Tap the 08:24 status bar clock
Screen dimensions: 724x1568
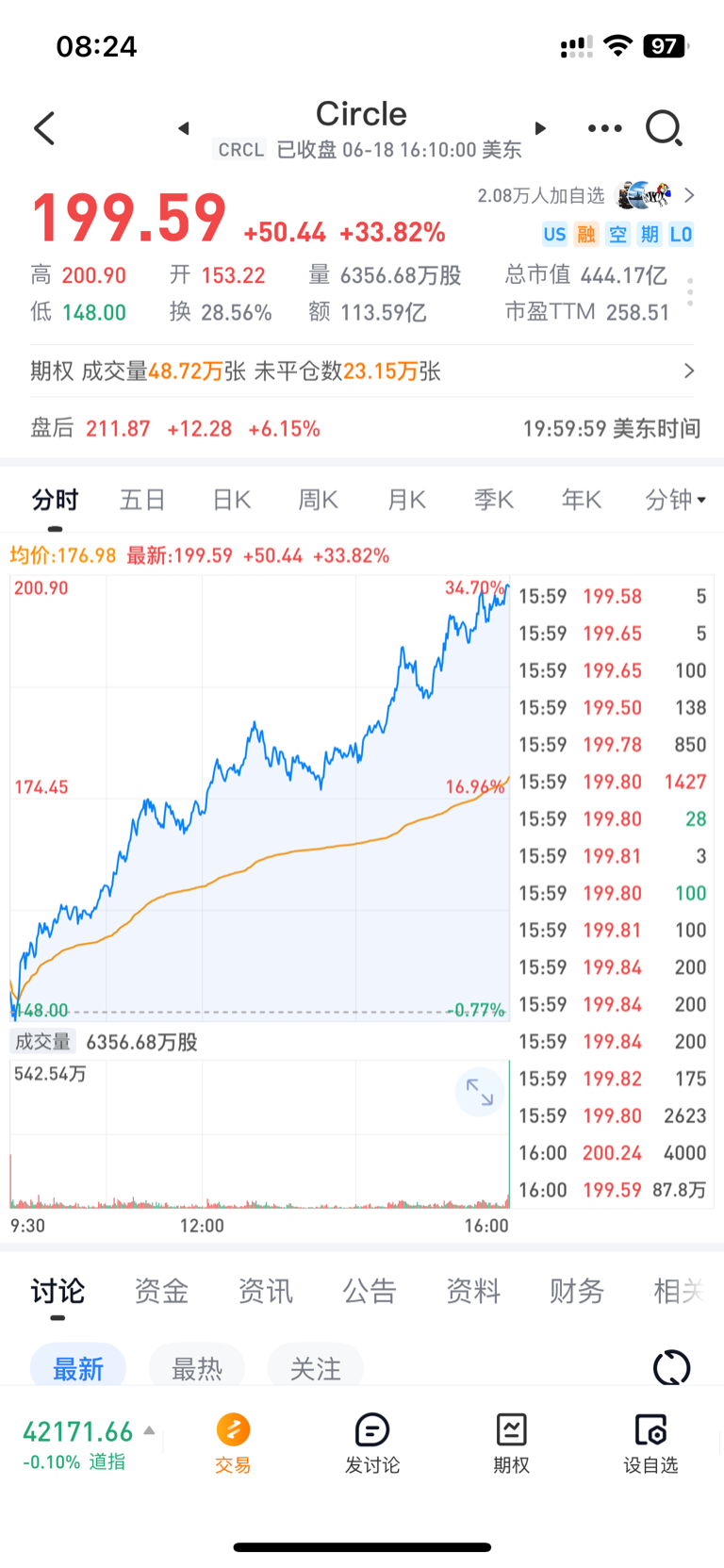tap(96, 46)
